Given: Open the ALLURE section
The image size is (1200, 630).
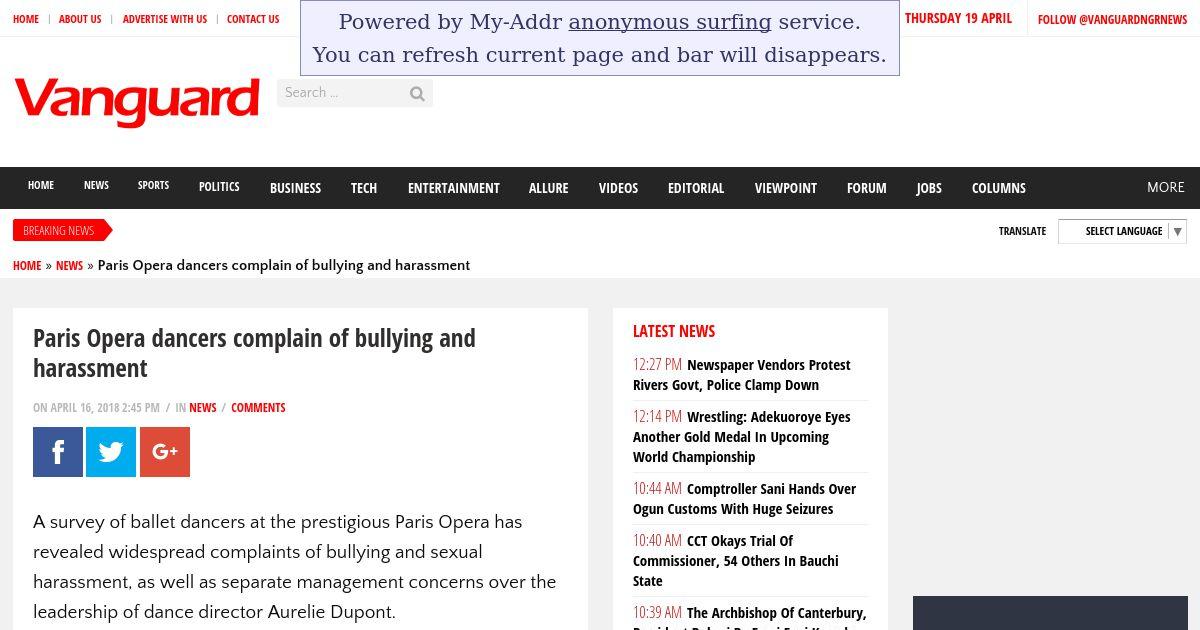Looking at the screenshot, I should click(x=548, y=188).
